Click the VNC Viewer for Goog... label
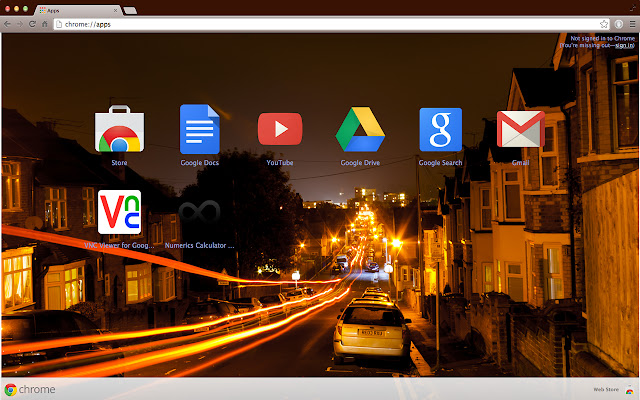The image size is (640, 400). tap(119, 245)
